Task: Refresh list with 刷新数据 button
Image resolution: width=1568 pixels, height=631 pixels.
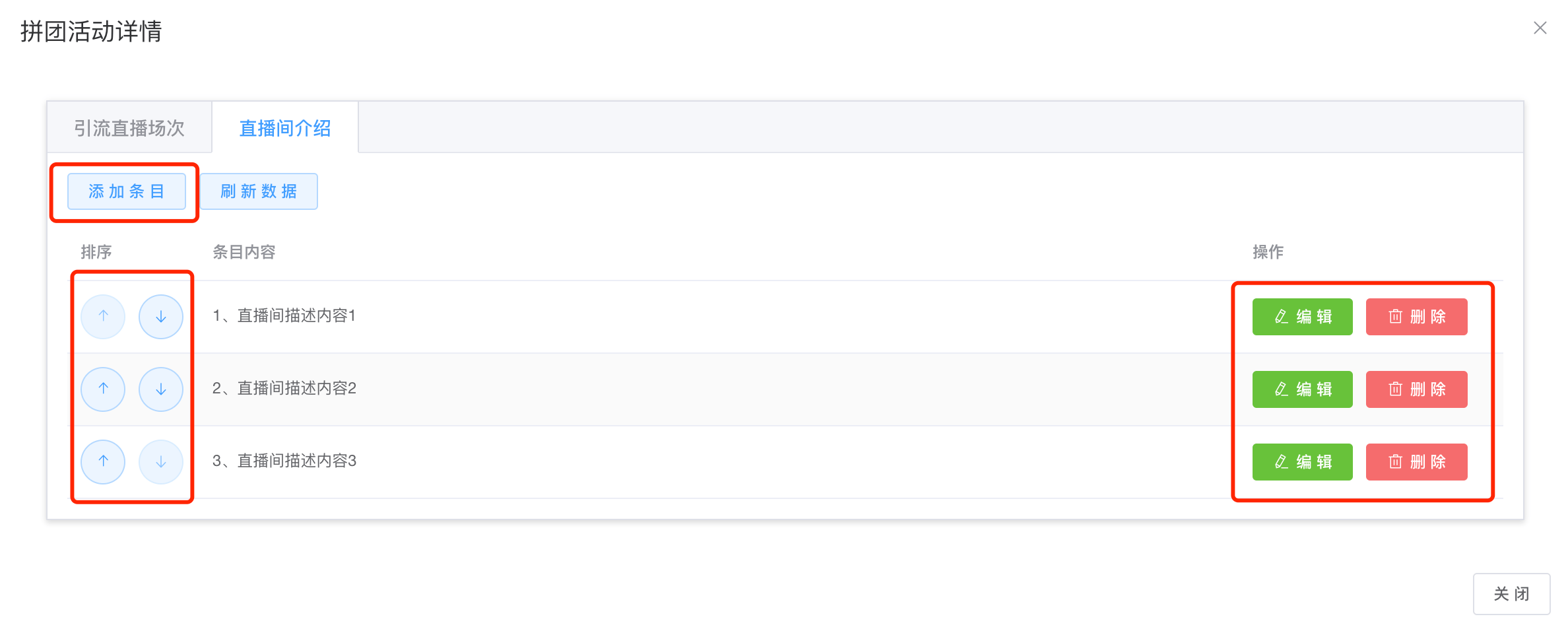Action: 259,191
